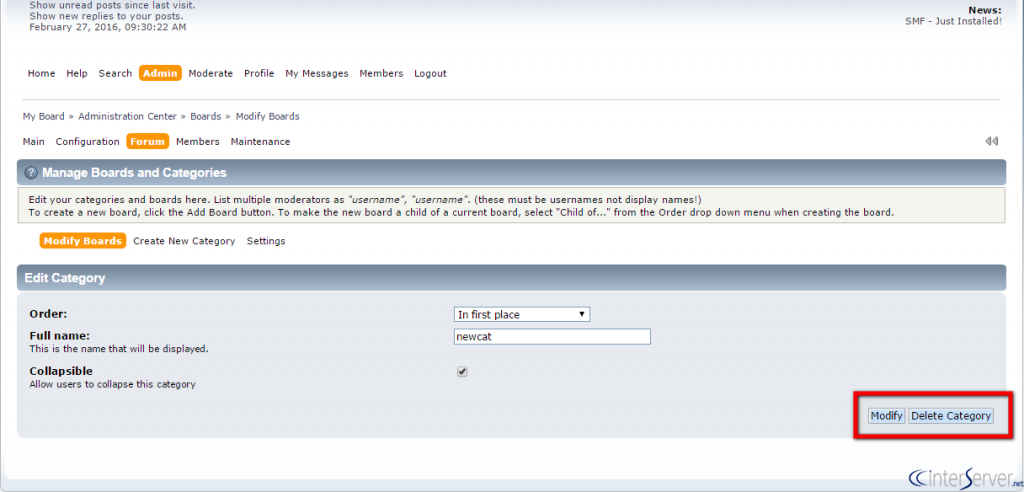Show new replies to your posts
The image size is (1024, 492).
[106, 16]
